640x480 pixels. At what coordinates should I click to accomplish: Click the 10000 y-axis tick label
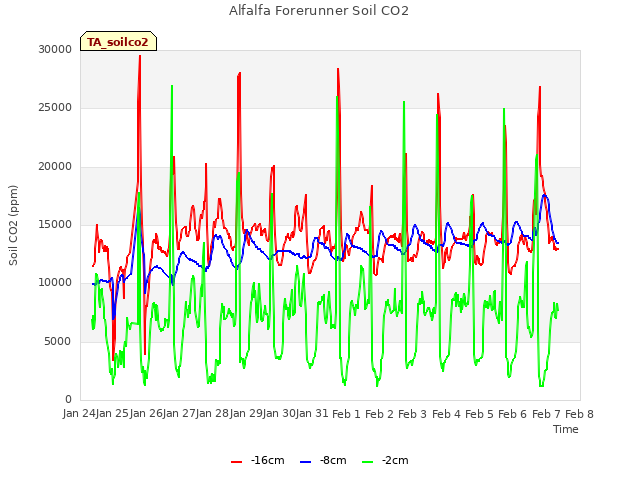pyautogui.click(x=55, y=283)
